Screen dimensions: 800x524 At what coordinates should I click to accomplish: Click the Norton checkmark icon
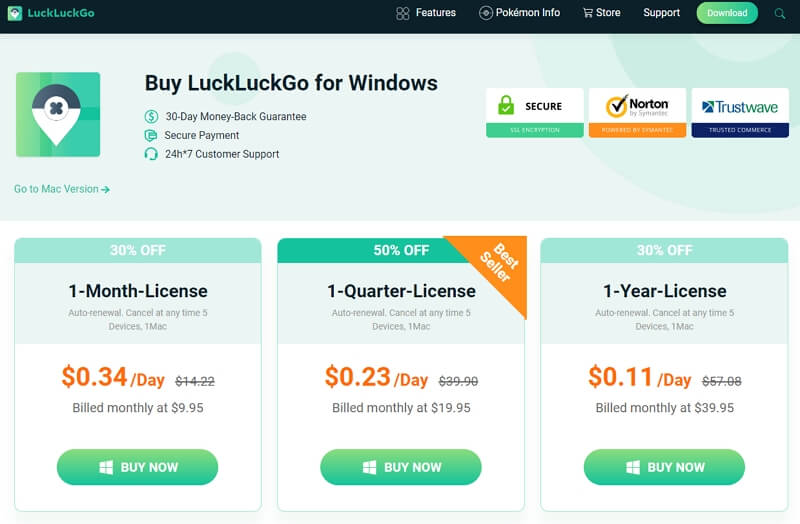[616, 106]
